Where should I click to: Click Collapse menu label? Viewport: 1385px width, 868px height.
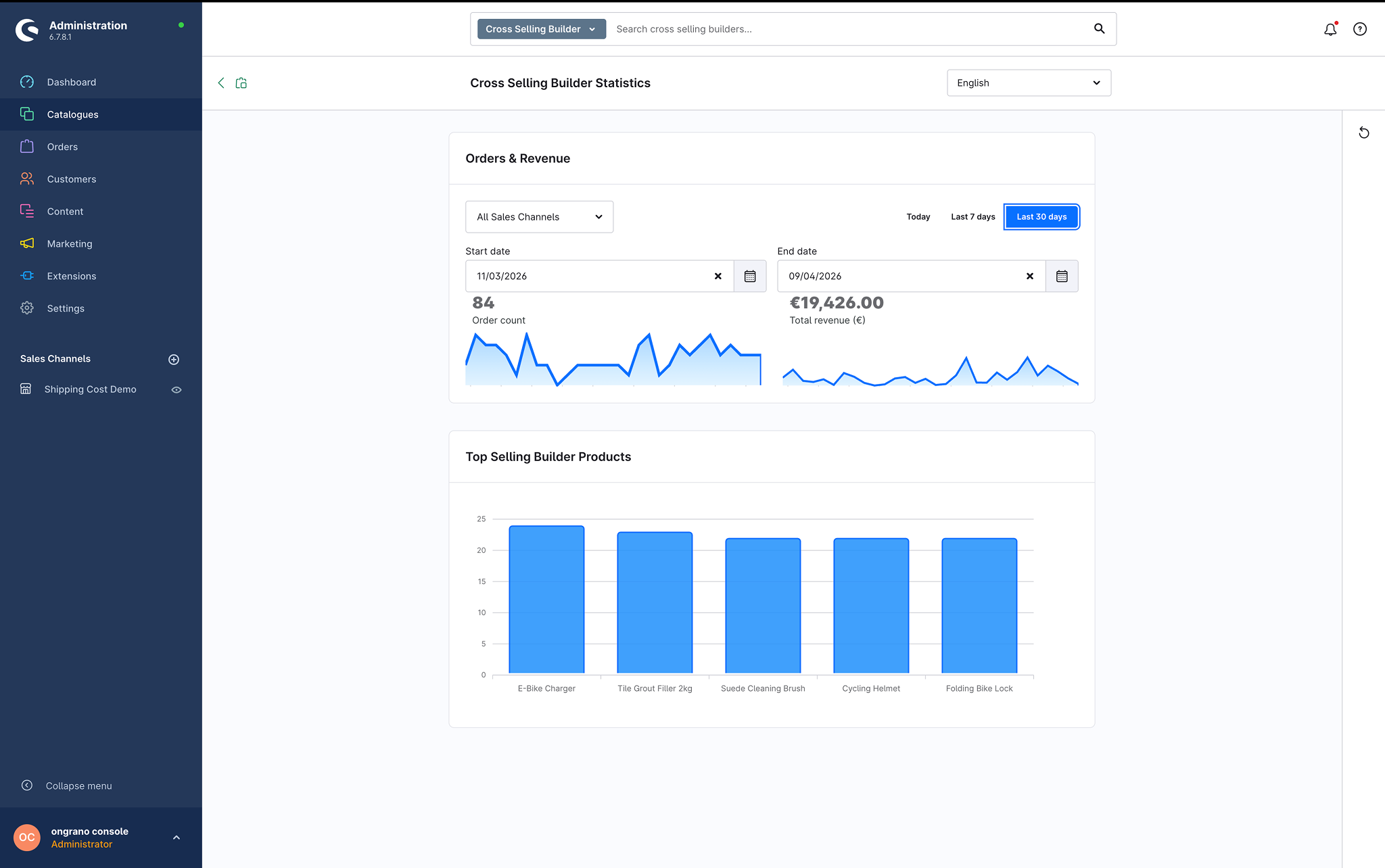click(79, 786)
